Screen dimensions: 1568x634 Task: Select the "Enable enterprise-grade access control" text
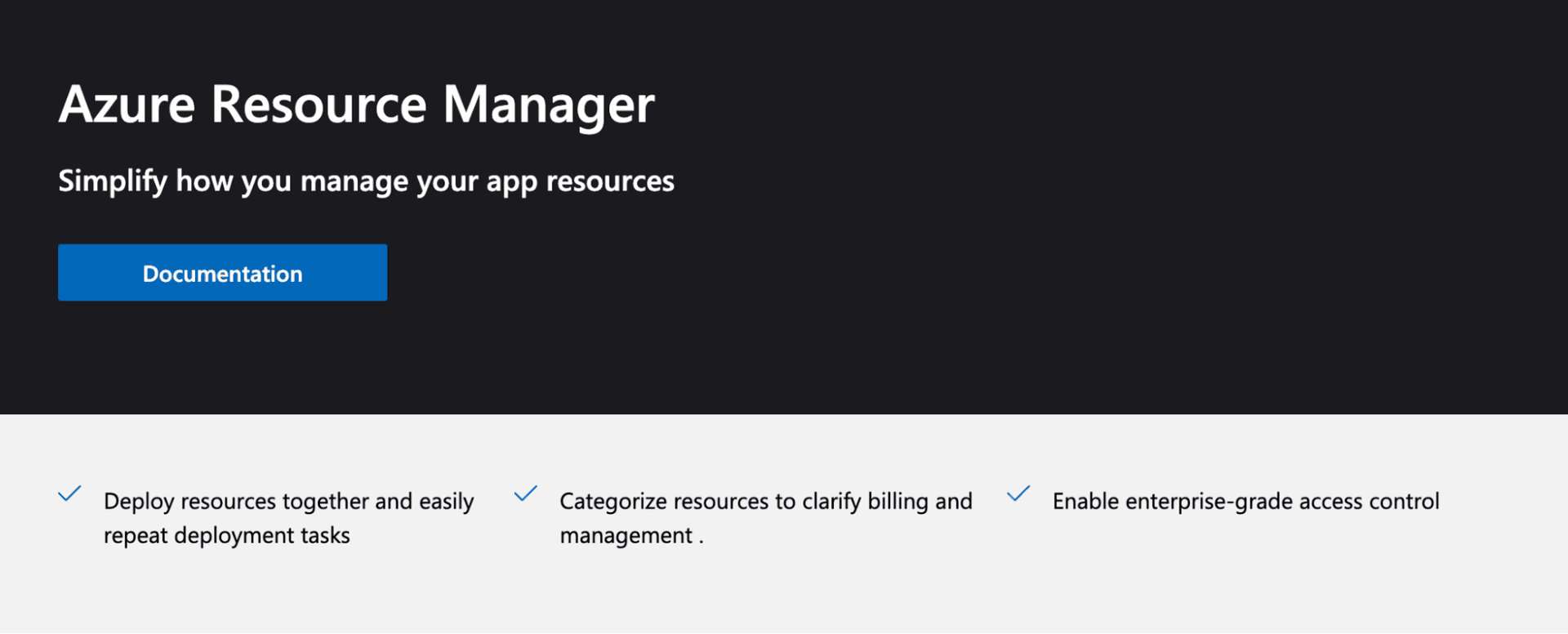(1245, 501)
